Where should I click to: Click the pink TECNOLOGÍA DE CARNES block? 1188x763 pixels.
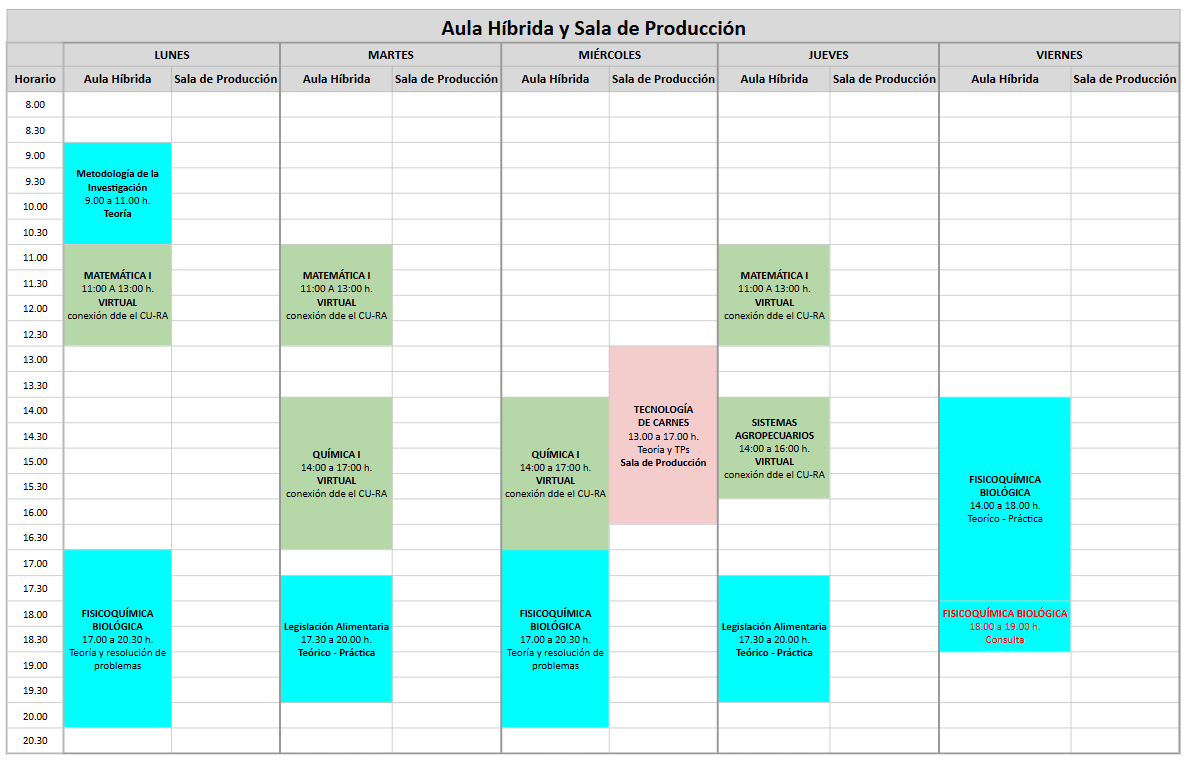pos(663,435)
